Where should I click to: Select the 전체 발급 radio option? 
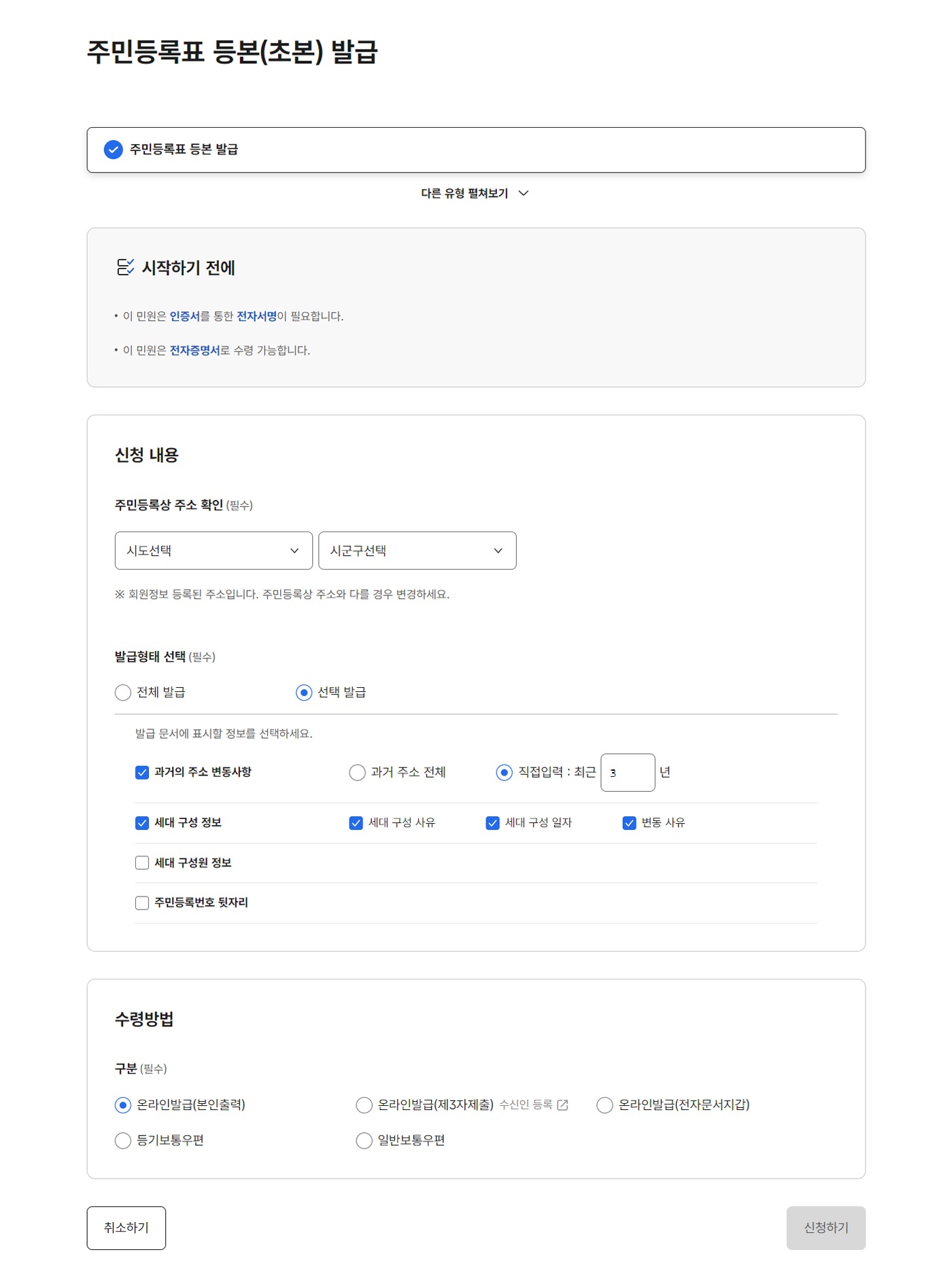123,693
